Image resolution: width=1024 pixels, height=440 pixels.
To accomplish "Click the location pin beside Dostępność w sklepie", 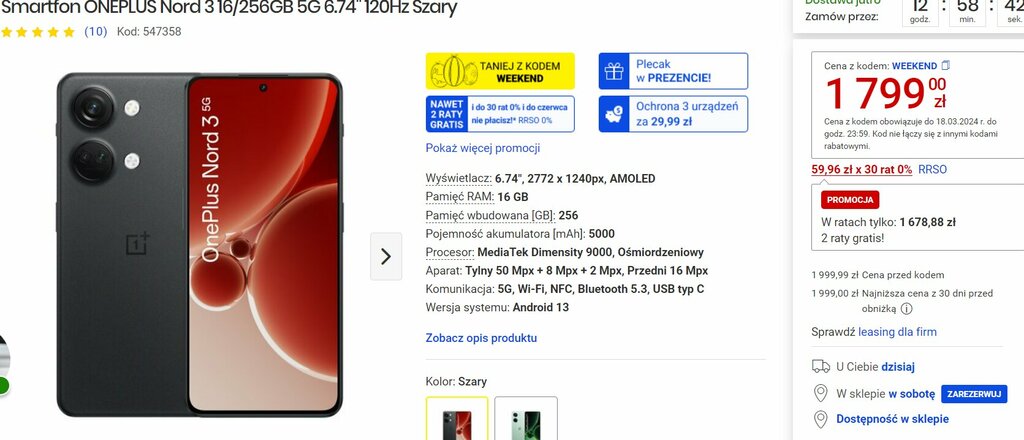I will tap(820, 419).
